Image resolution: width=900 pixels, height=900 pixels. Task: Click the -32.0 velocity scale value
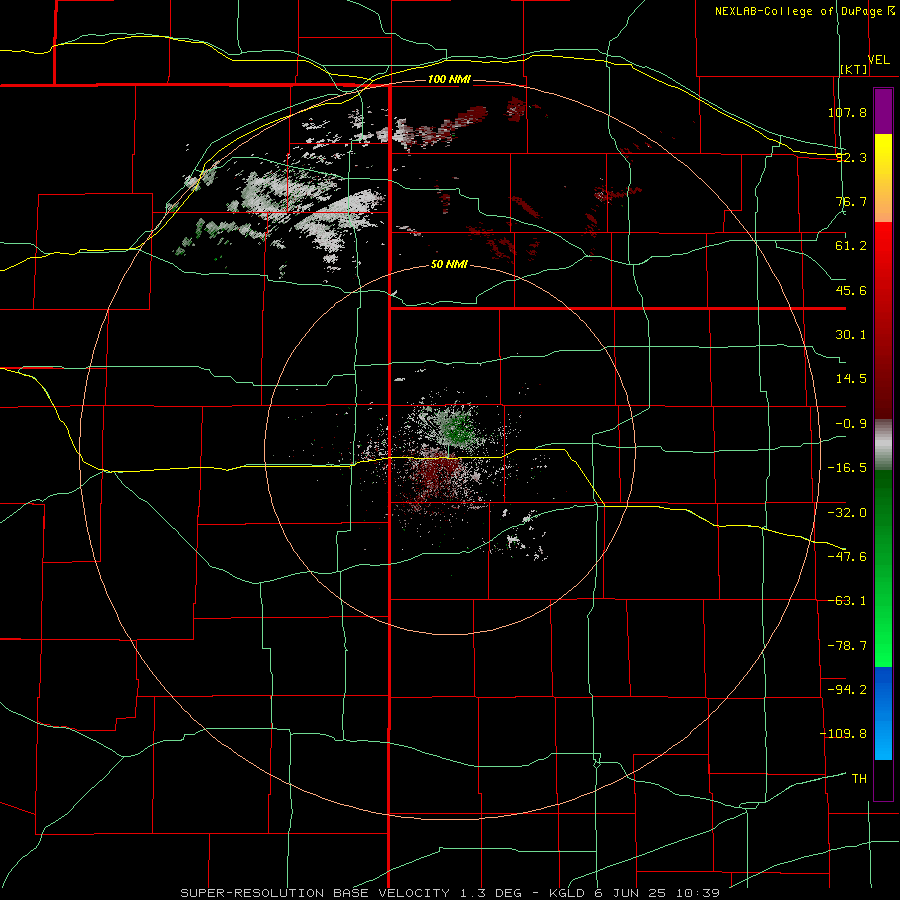847,513
